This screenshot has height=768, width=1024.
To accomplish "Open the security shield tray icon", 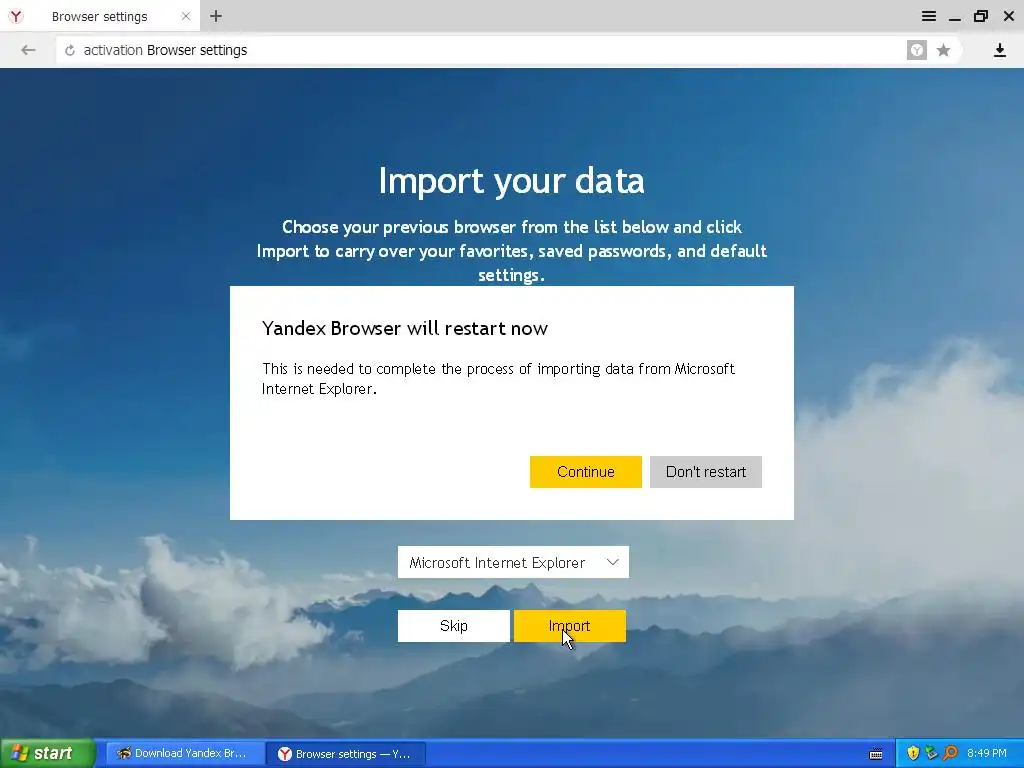I will (912, 753).
